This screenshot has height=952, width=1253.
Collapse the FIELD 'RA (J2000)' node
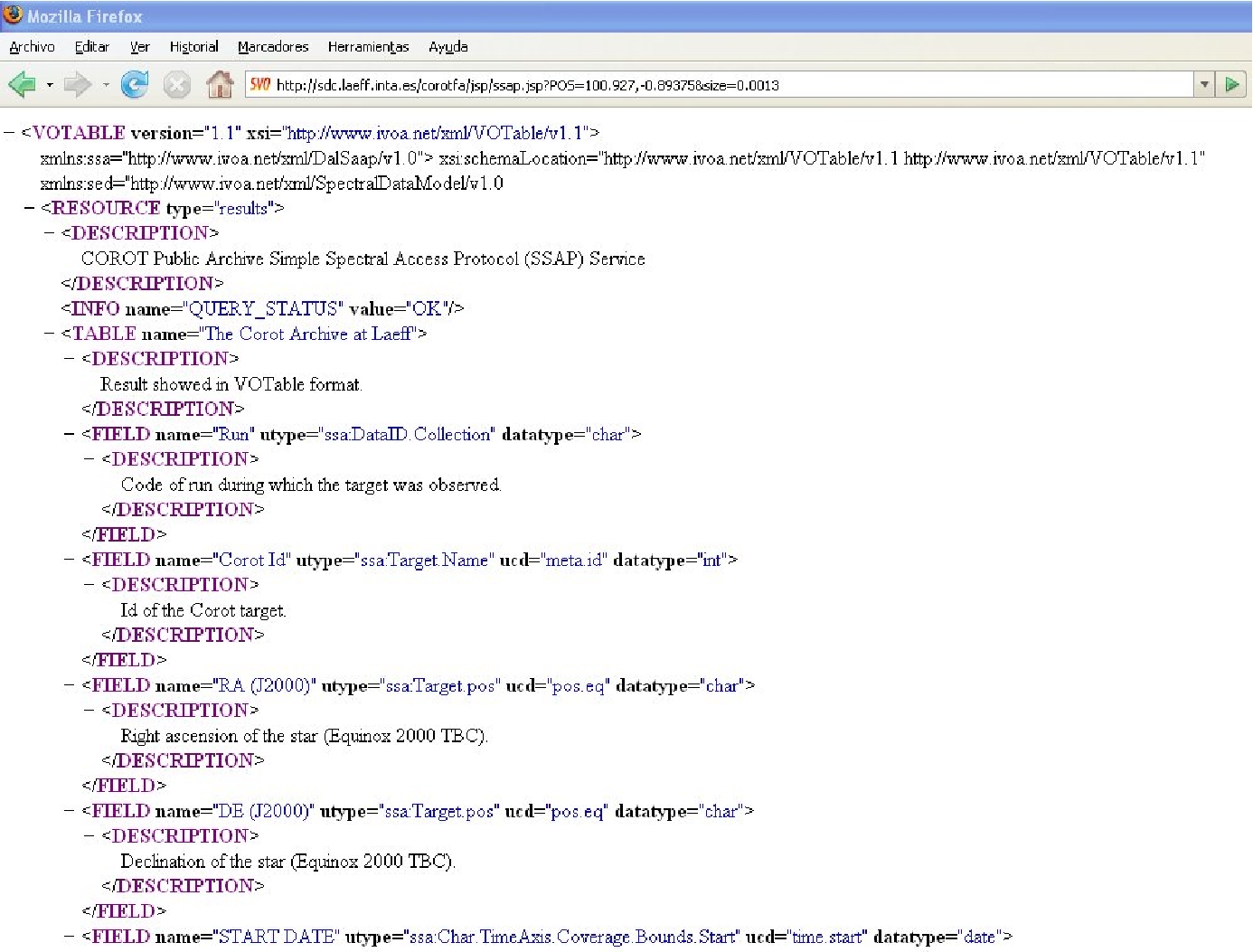pyautogui.click(x=70, y=685)
